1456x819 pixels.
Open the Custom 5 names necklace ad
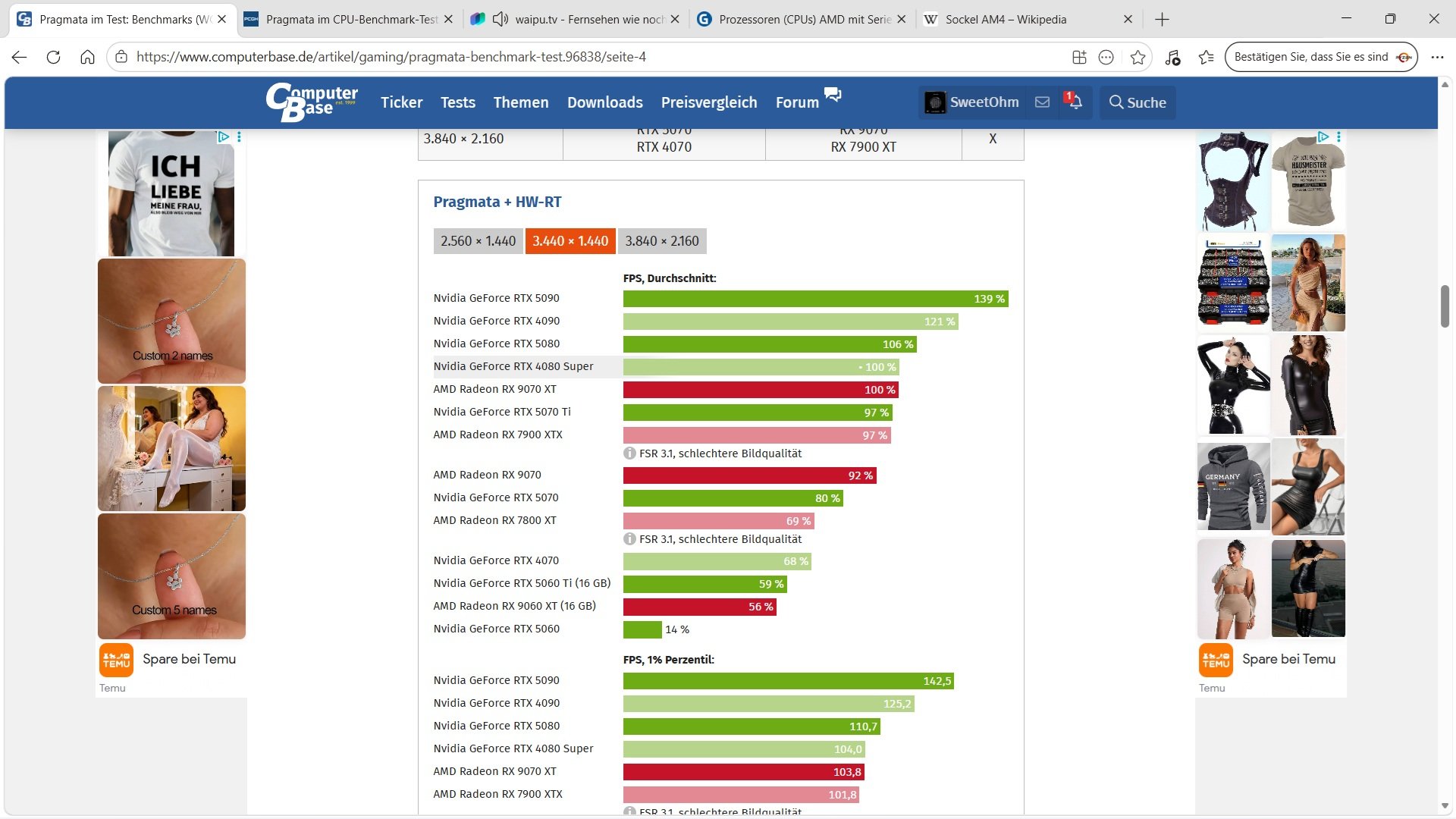tap(171, 576)
